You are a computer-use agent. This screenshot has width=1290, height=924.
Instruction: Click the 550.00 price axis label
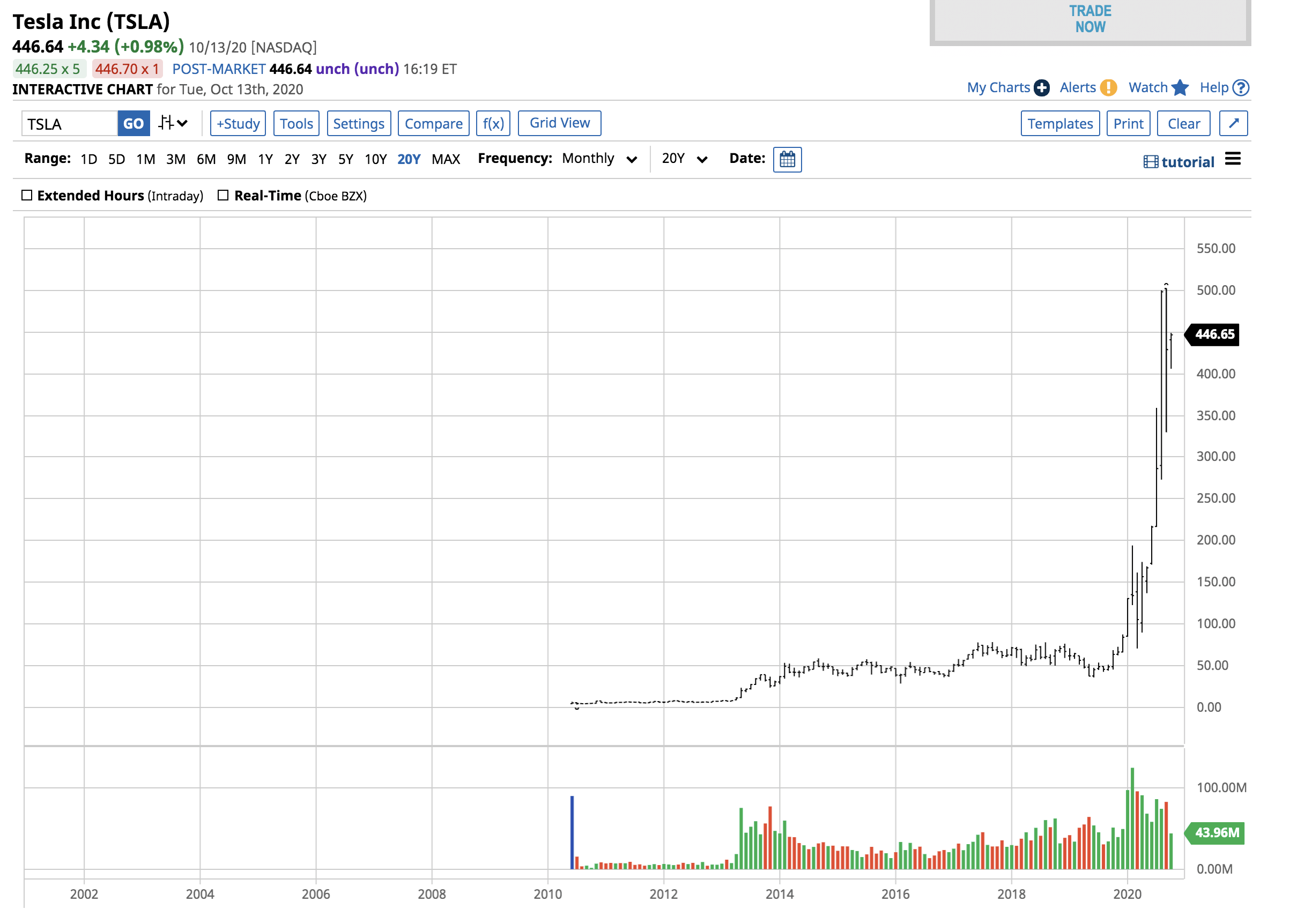(x=1216, y=249)
